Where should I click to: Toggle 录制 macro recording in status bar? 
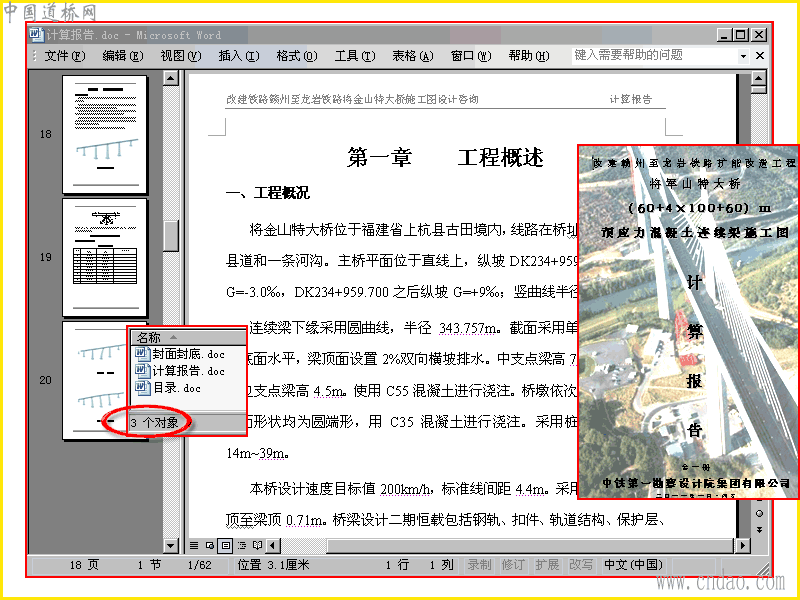[x=480, y=565]
